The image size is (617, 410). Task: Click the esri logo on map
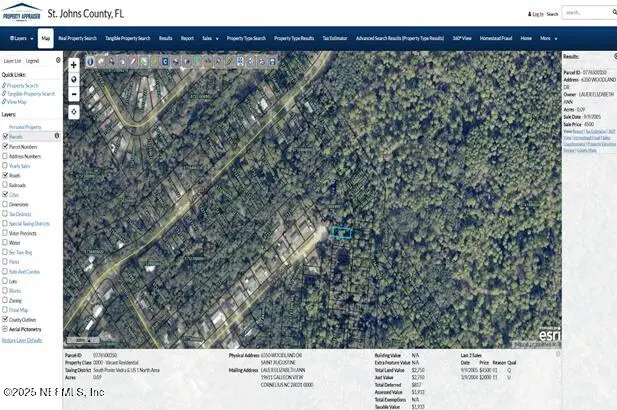coord(549,335)
